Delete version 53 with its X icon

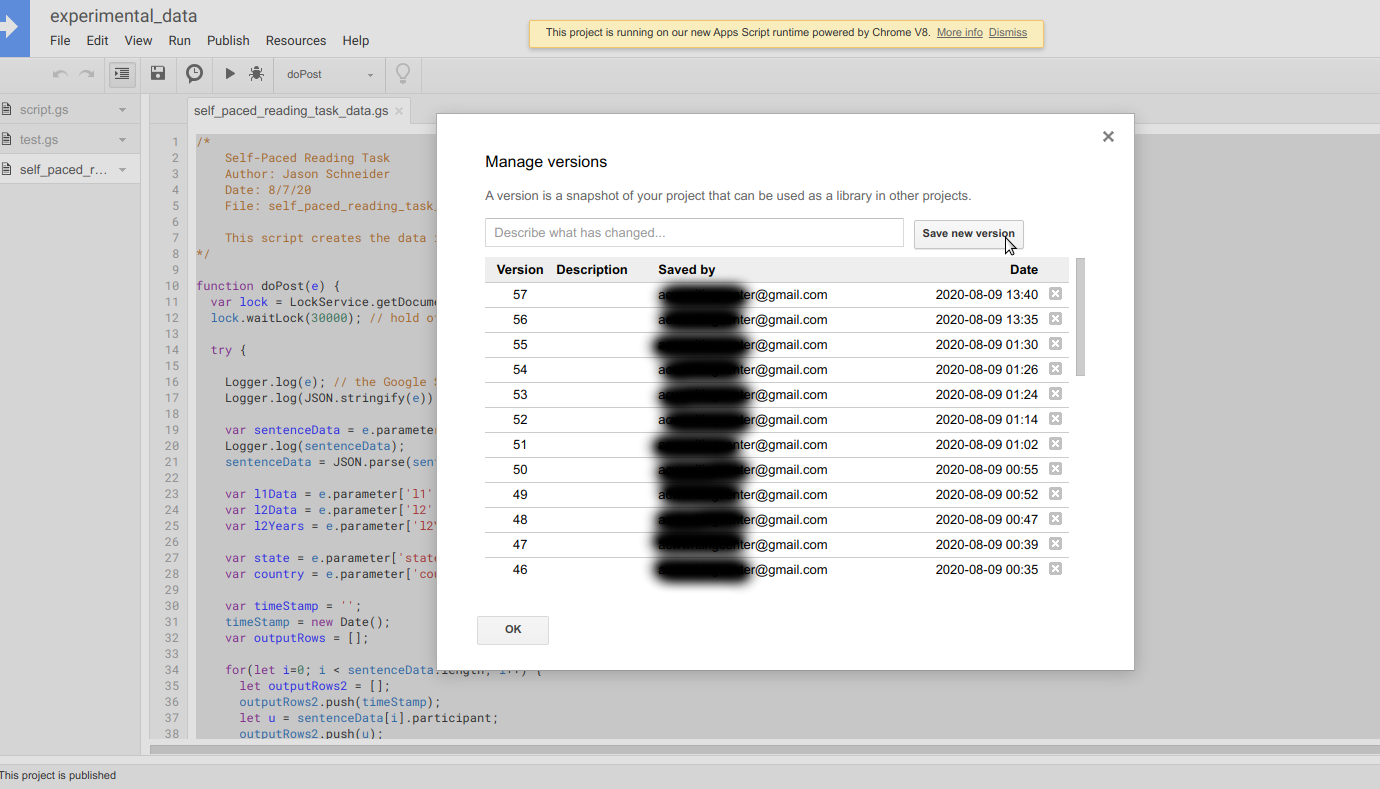pos(1055,394)
